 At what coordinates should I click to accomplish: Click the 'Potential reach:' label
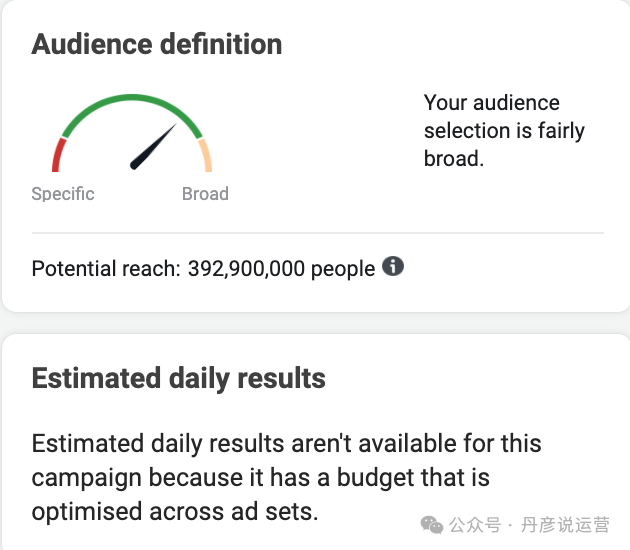point(106,268)
